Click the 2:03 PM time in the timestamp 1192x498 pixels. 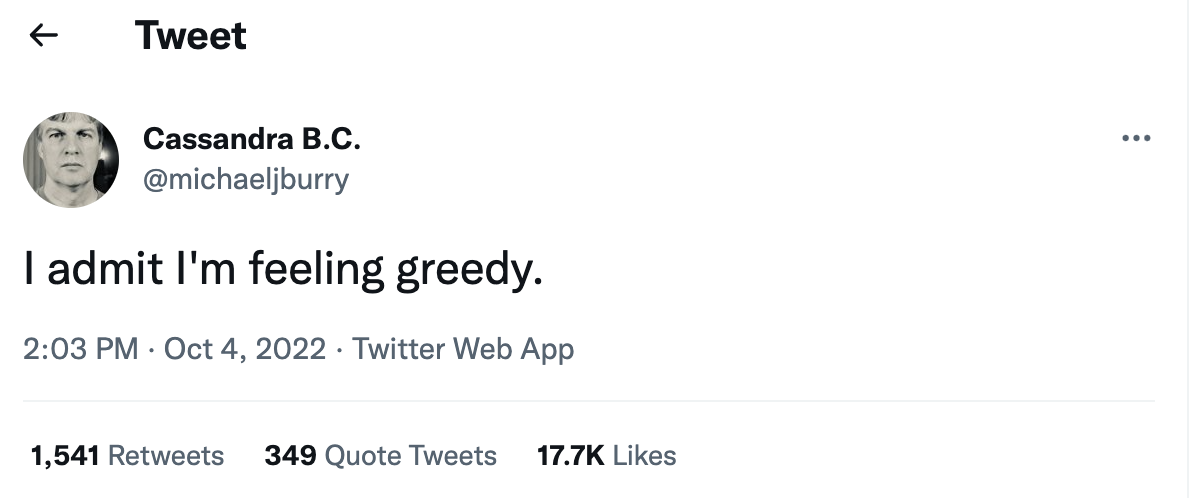80,349
